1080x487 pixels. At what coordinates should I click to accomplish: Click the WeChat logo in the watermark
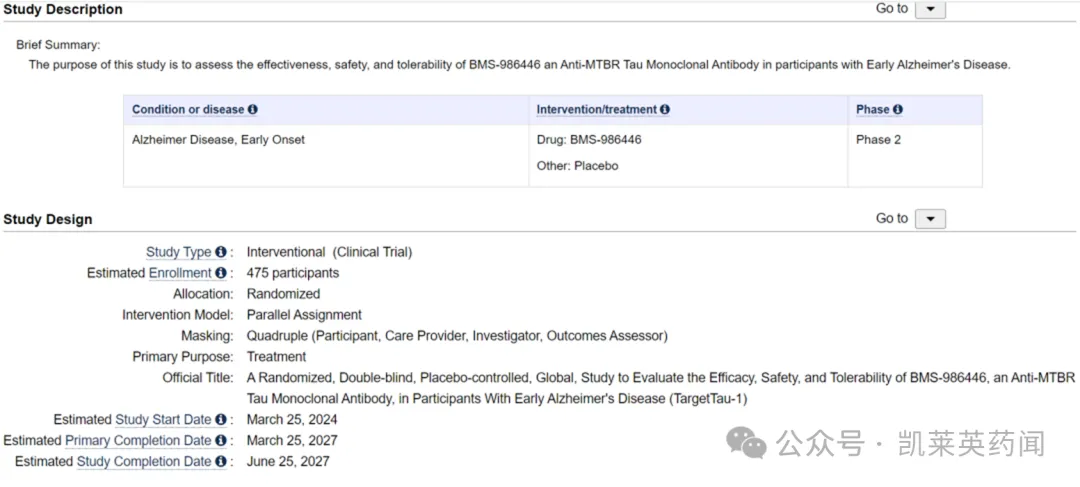tap(747, 443)
